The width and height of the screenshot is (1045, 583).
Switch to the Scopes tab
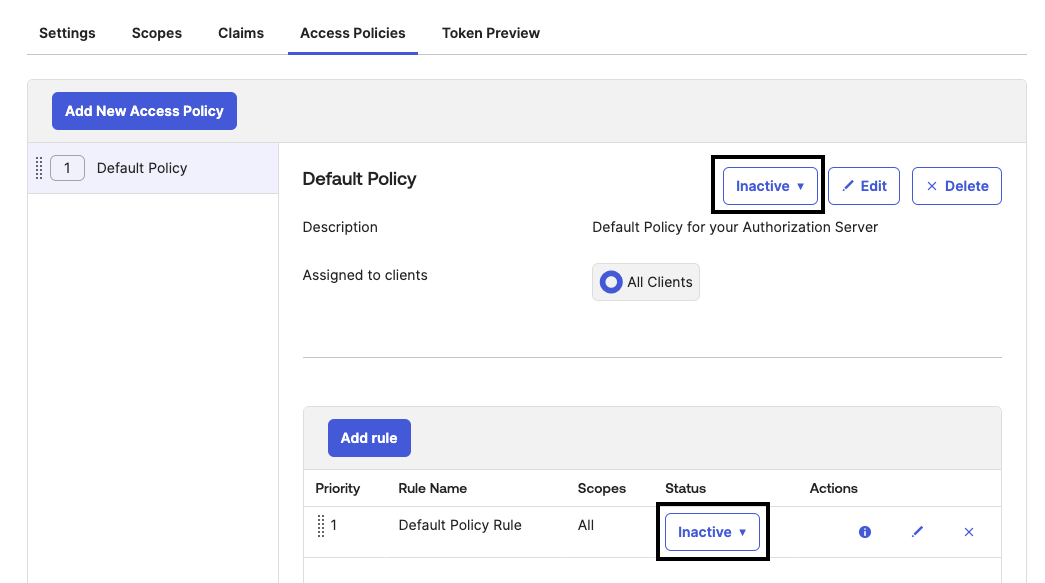pyautogui.click(x=157, y=33)
